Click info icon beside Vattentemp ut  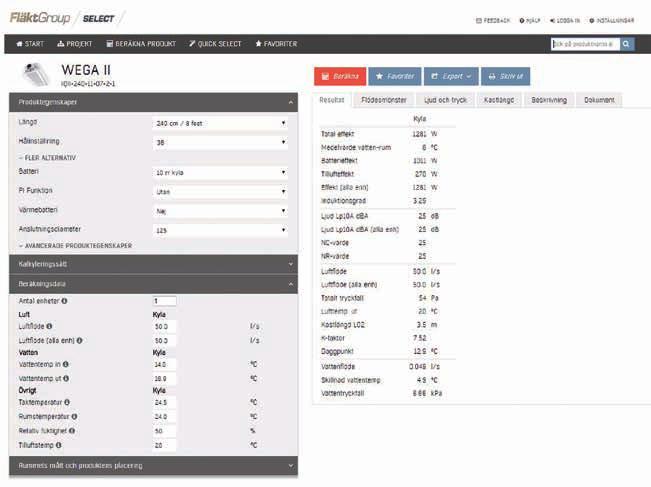[66, 378]
